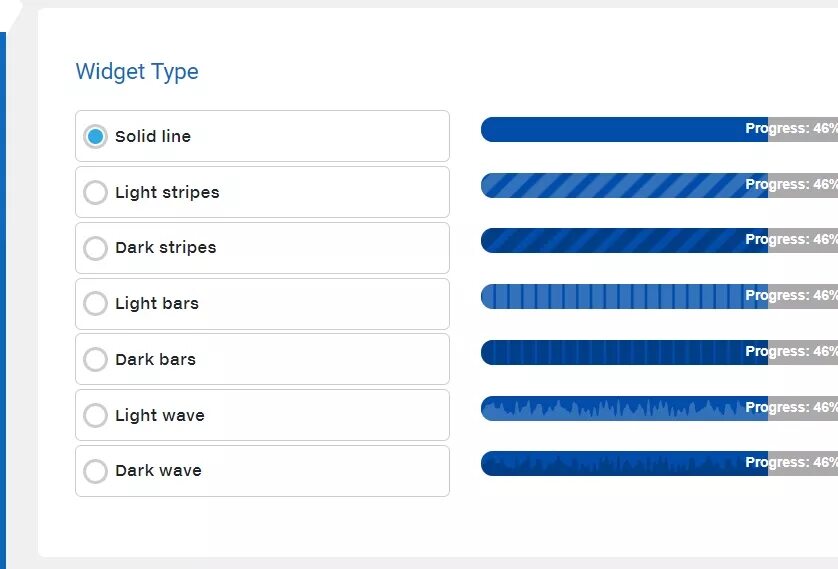This screenshot has width=838, height=569.
Task: Enable the Dark stripes radio option
Action: (96, 248)
